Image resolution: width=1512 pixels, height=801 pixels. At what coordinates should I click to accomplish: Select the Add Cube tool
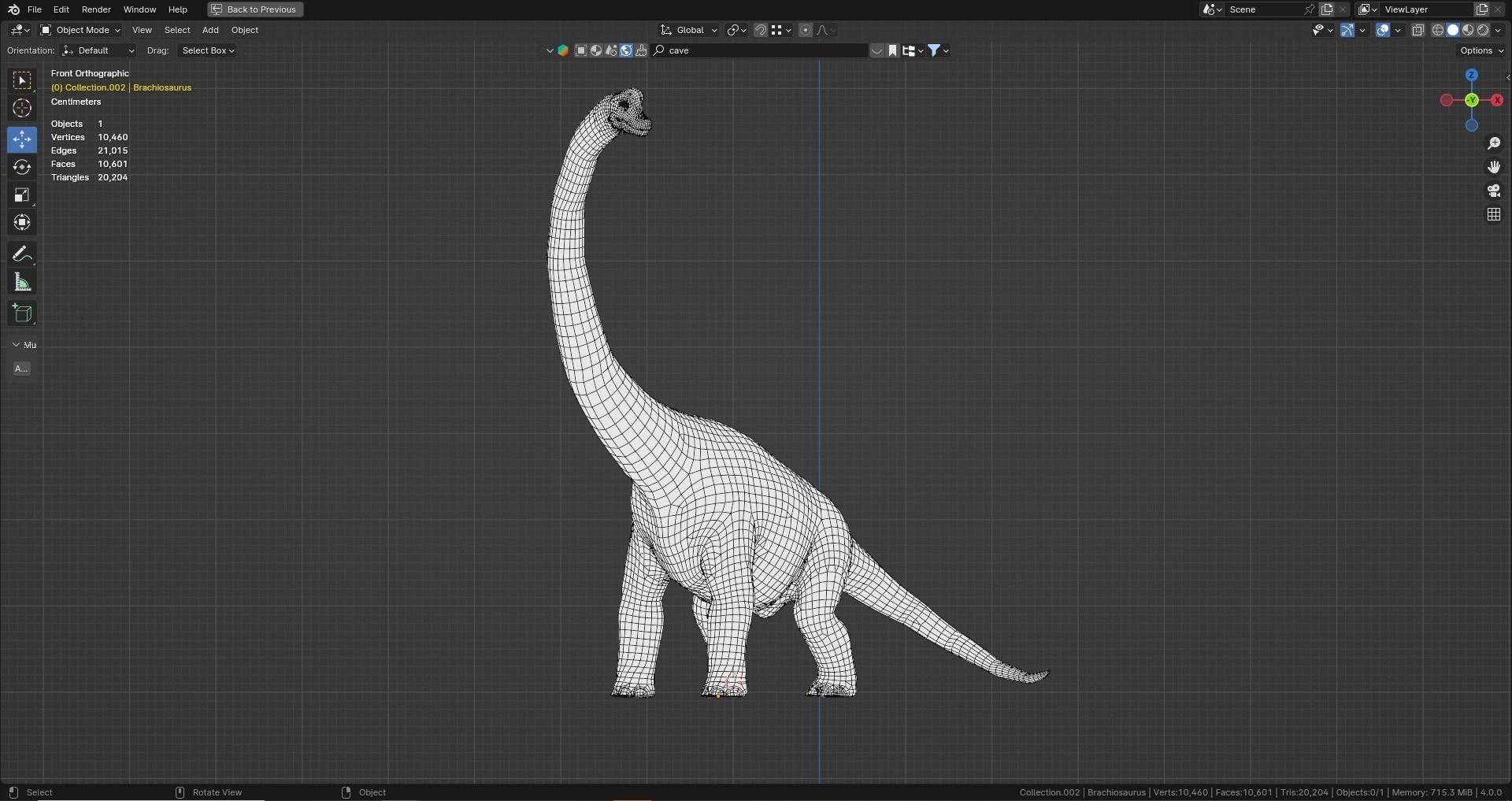[22, 313]
